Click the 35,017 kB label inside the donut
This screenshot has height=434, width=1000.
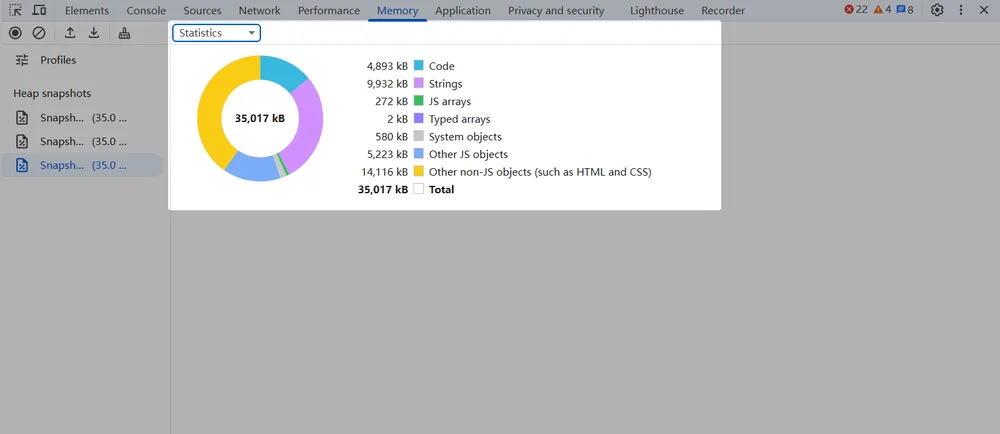pos(260,118)
